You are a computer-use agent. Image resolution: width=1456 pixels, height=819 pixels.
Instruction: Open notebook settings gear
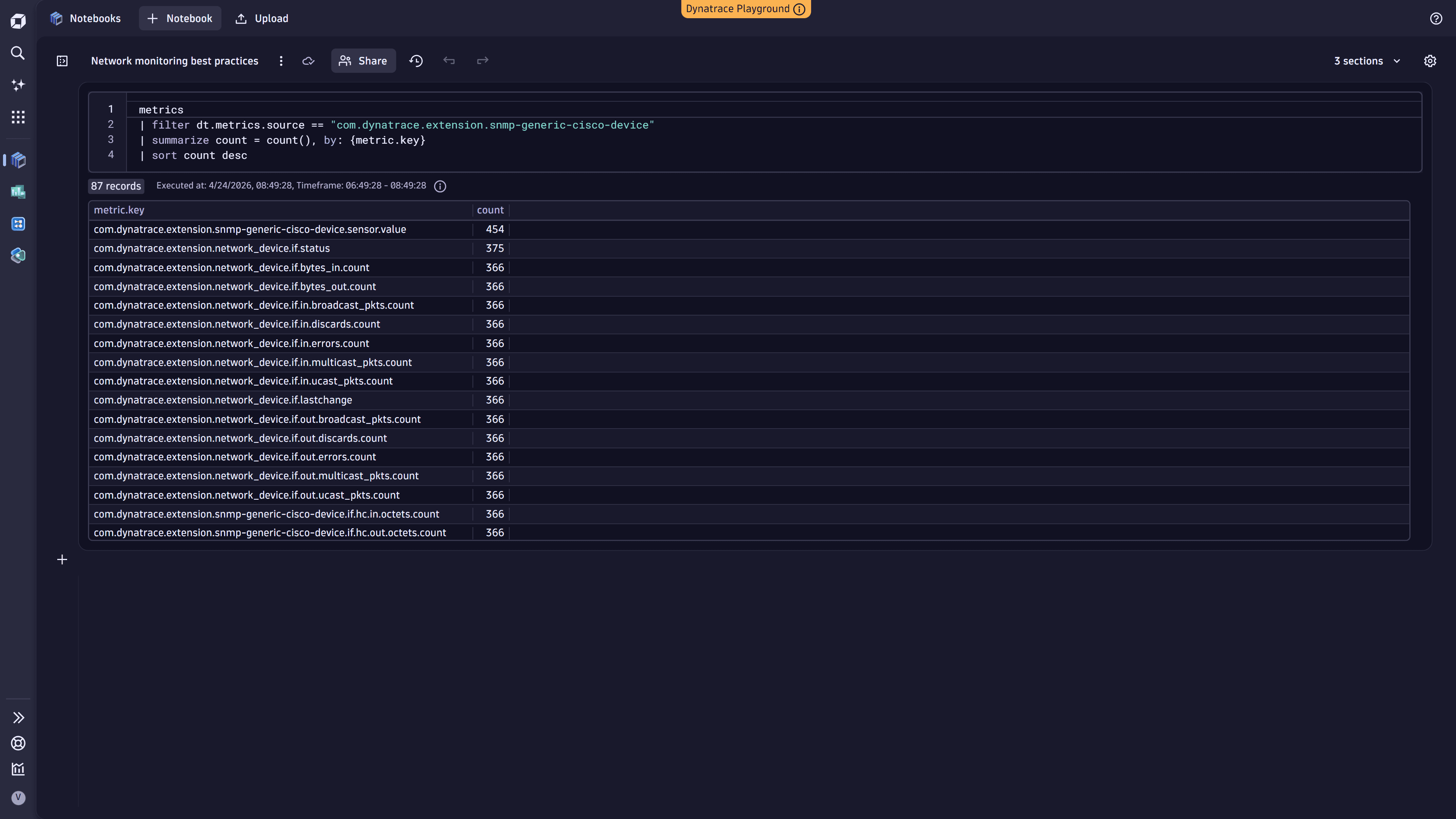pyautogui.click(x=1430, y=61)
